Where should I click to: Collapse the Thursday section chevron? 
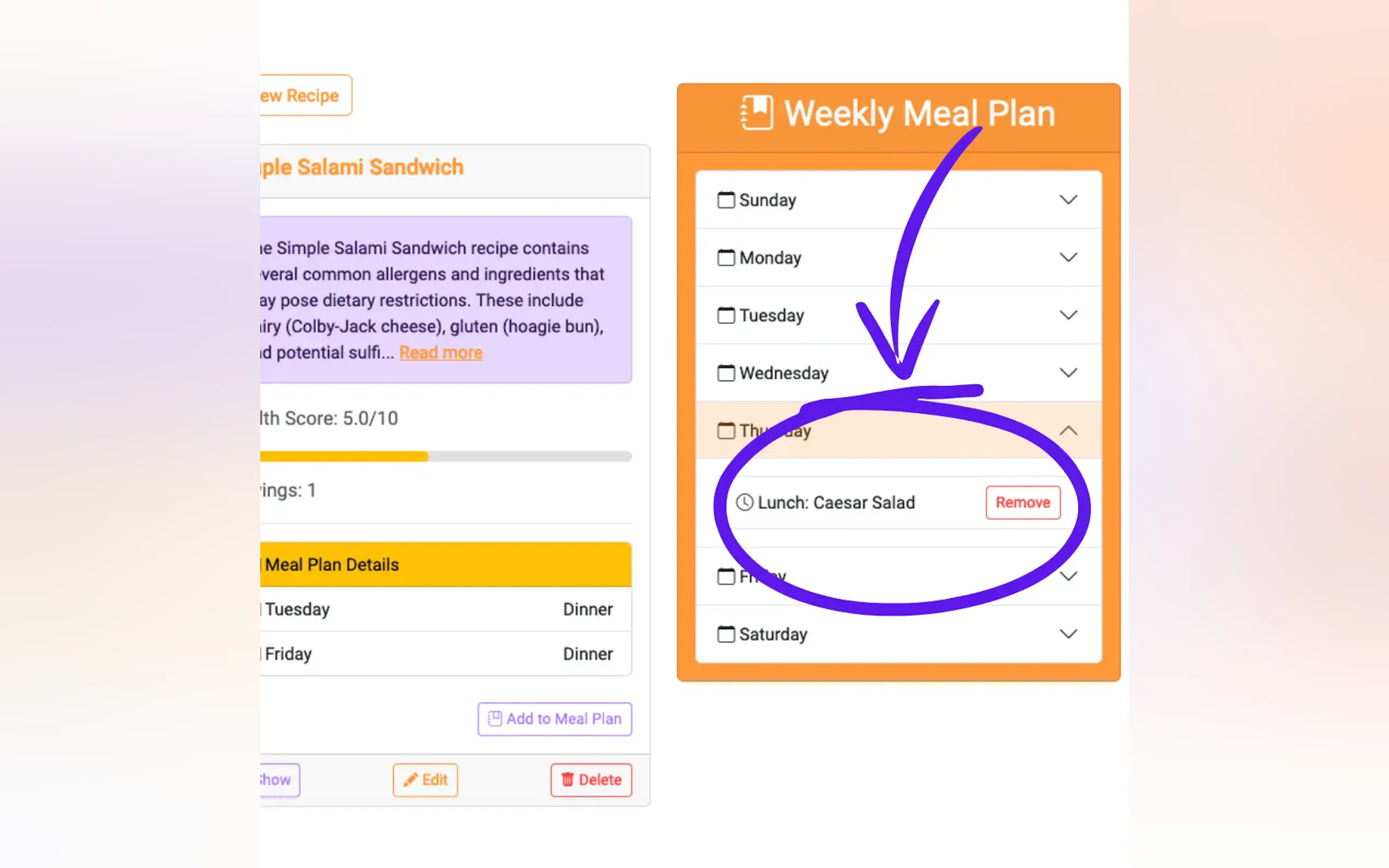1068,431
